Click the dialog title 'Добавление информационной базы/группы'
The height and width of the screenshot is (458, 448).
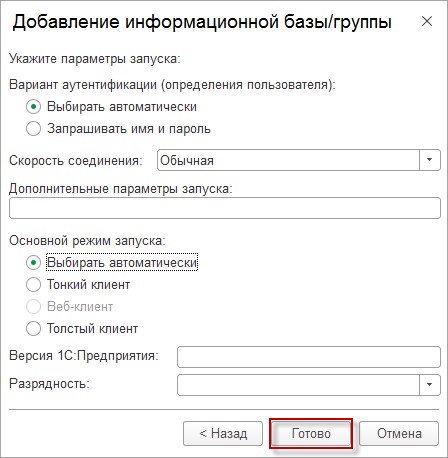coord(202,23)
